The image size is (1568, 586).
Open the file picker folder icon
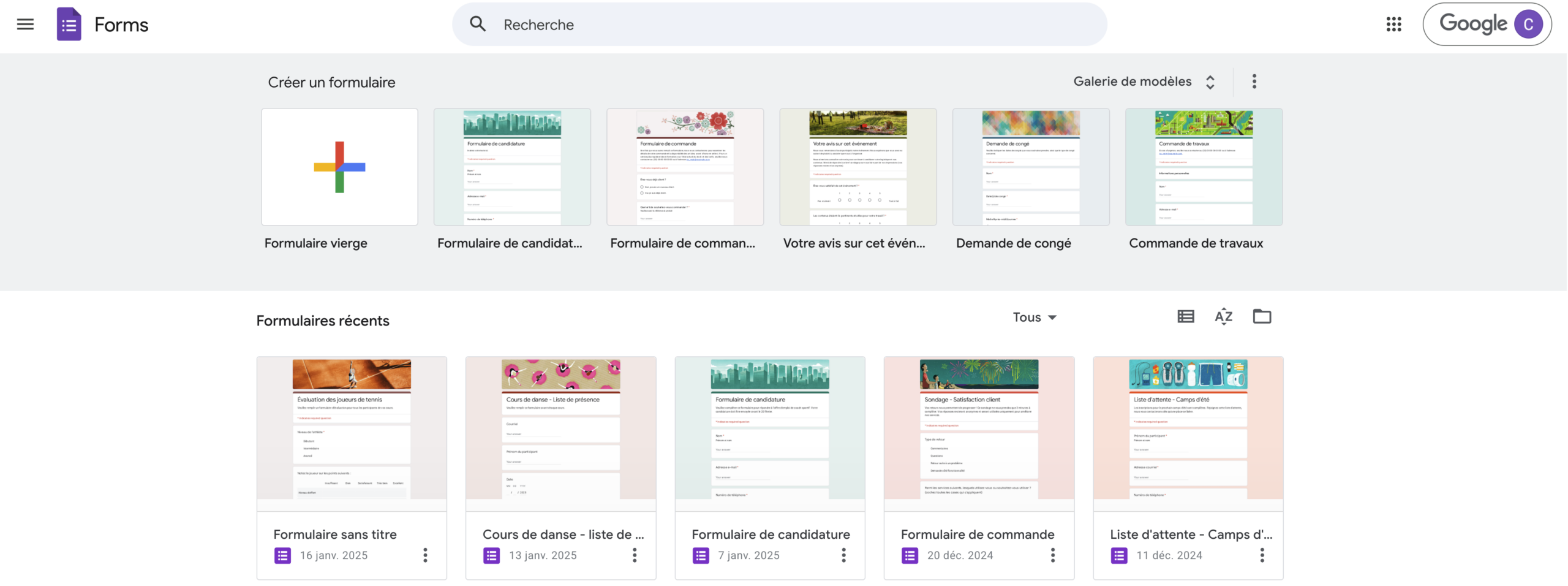point(1262,317)
